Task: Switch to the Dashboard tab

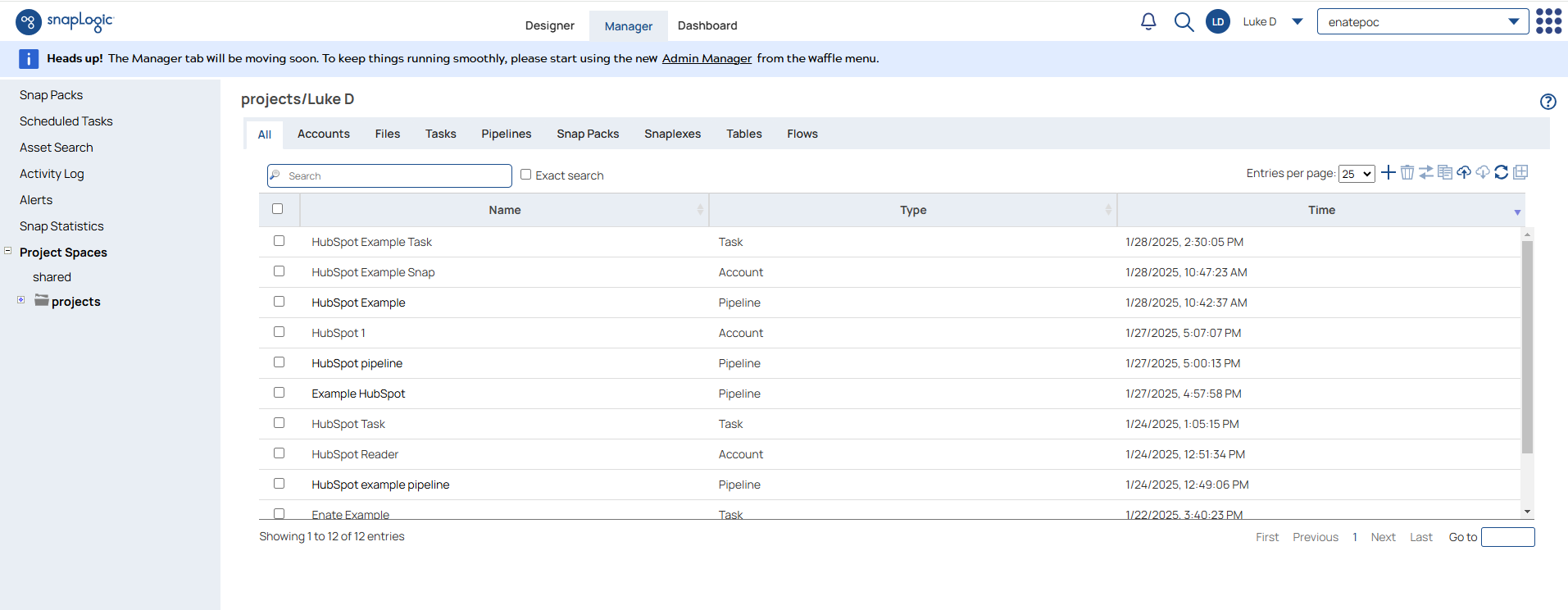Action: coord(707,25)
